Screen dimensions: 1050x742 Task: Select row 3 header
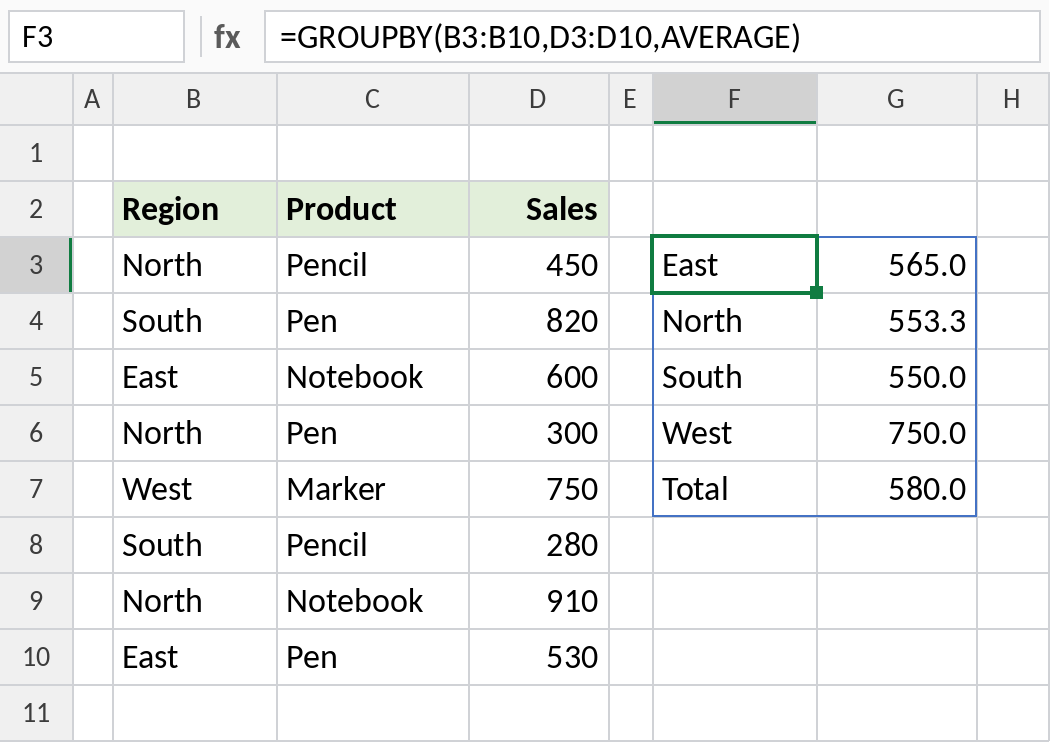(x=36, y=265)
